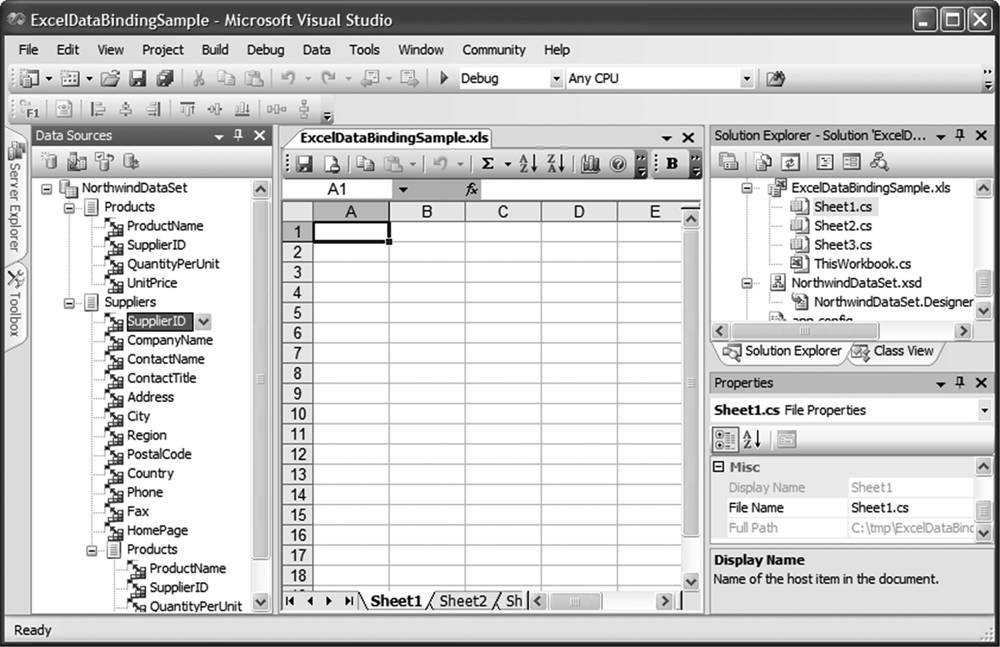The height and width of the screenshot is (647, 1000).
Task: Click the Categorized view icon in Properties
Action: coord(725,439)
